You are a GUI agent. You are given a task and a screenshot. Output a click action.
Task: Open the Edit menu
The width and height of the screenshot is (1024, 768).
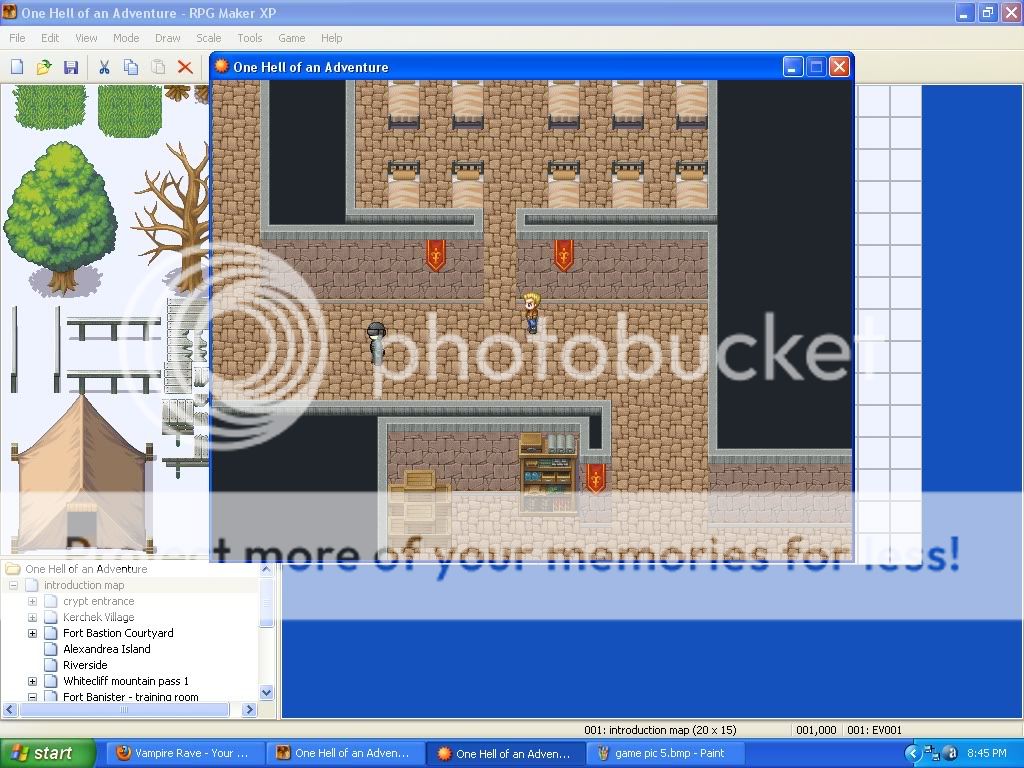(50, 38)
